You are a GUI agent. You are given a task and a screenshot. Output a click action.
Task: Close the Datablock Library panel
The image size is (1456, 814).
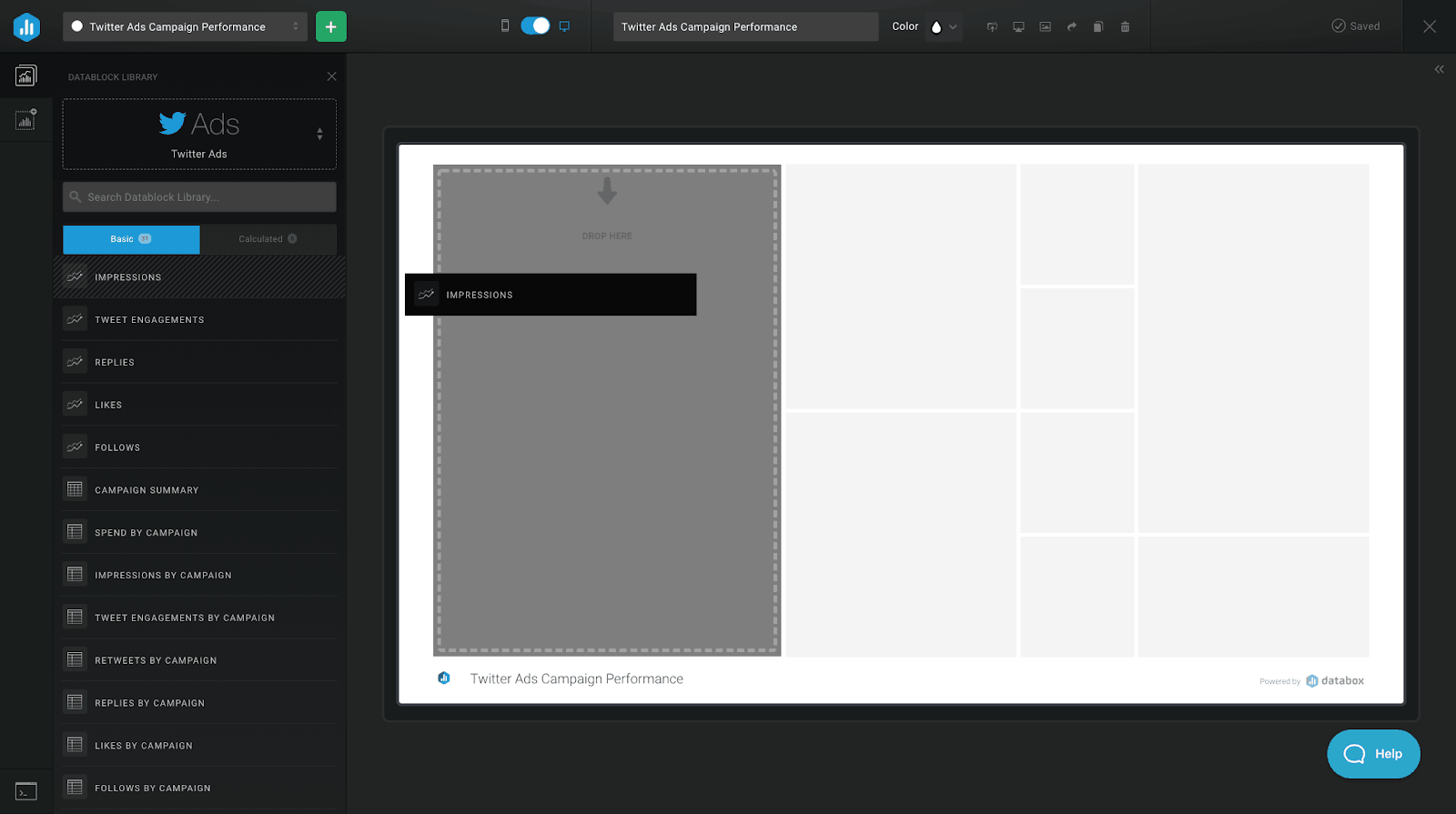pyautogui.click(x=331, y=76)
